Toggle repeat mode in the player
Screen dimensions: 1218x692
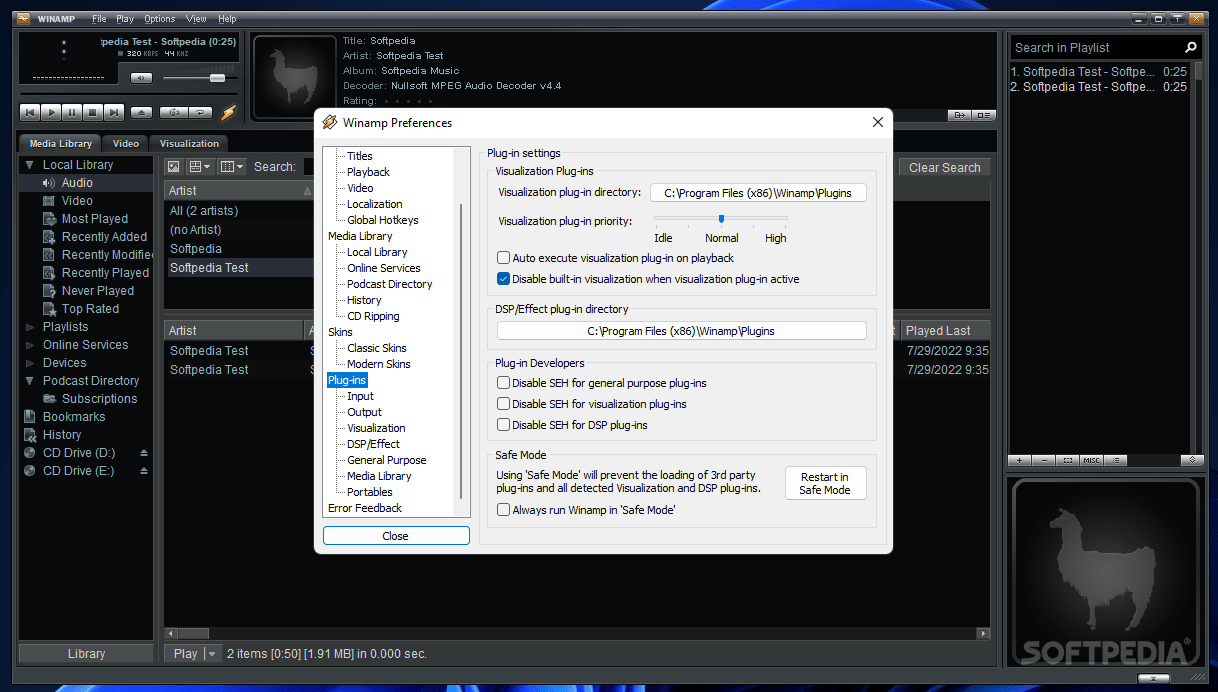201,113
